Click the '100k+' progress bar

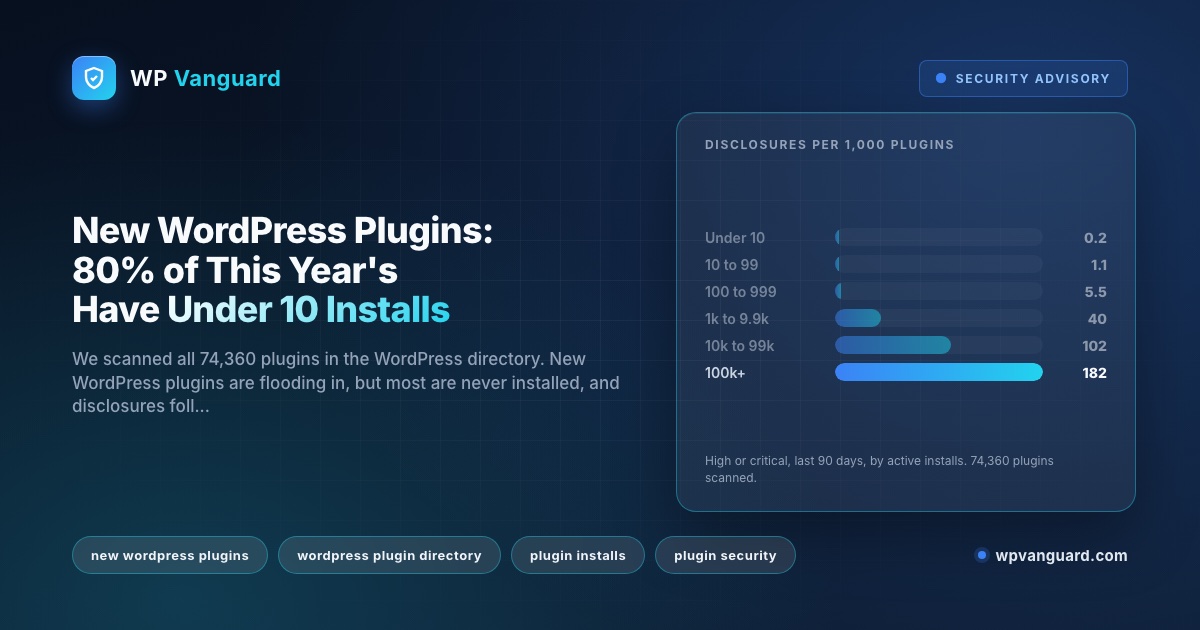tap(939, 372)
